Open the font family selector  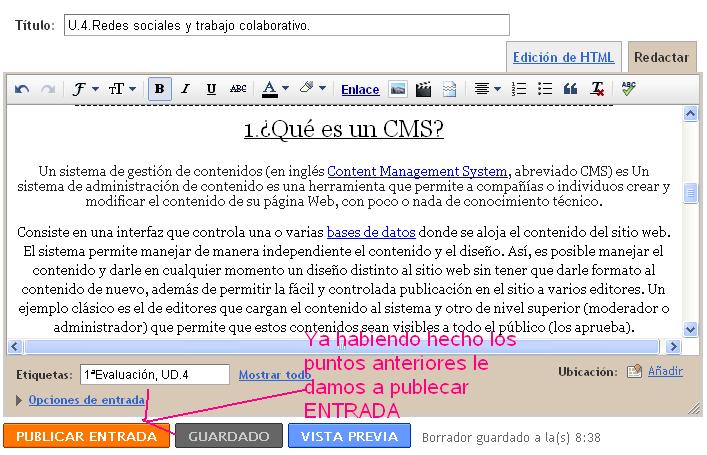(86, 89)
